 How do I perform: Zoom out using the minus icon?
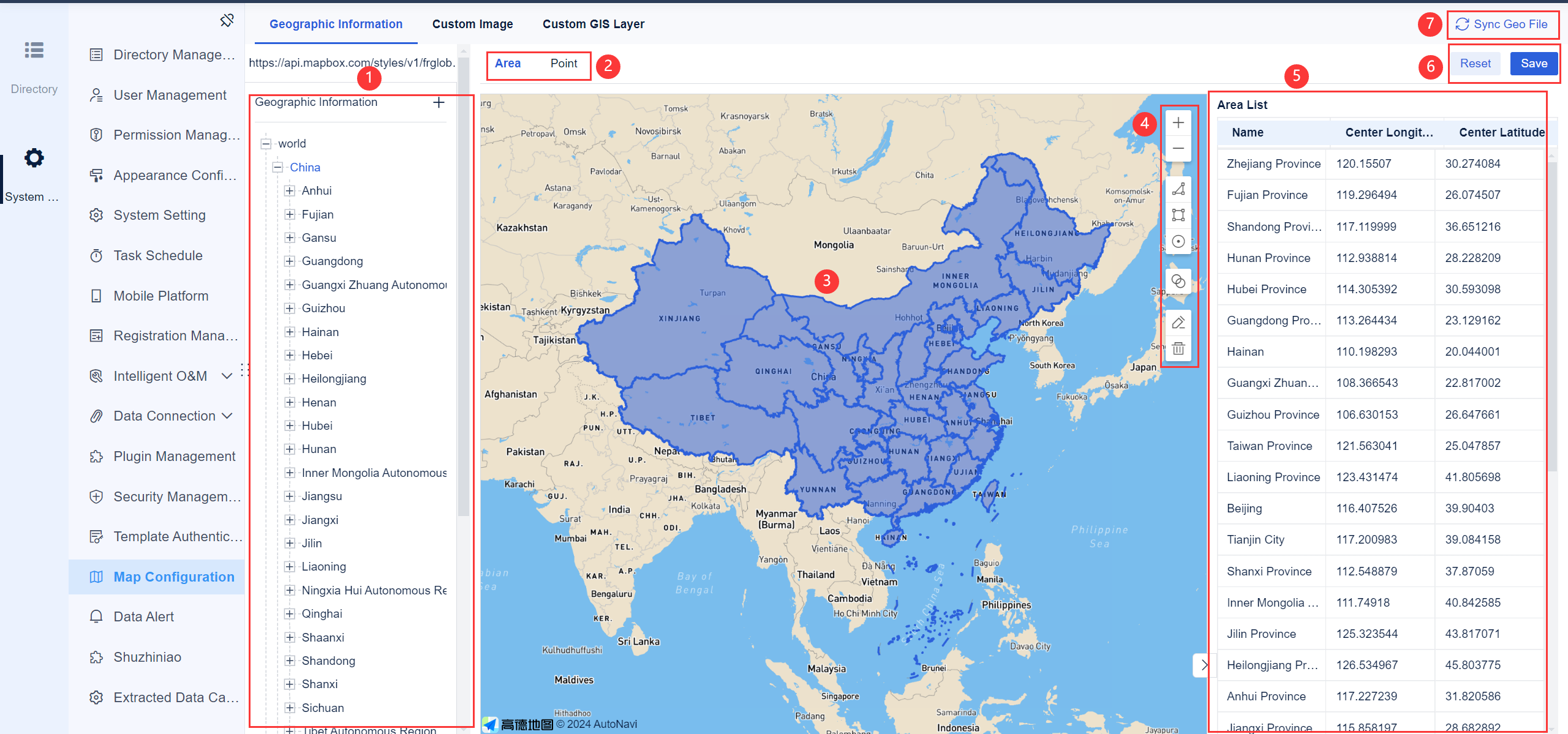pos(1178,149)
